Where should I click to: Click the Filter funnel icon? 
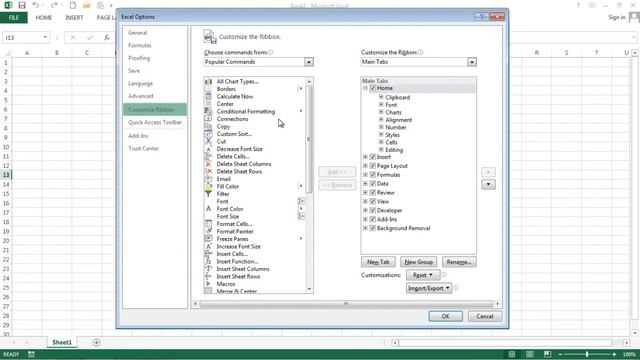pyautogui.click(x=208, y=194)
